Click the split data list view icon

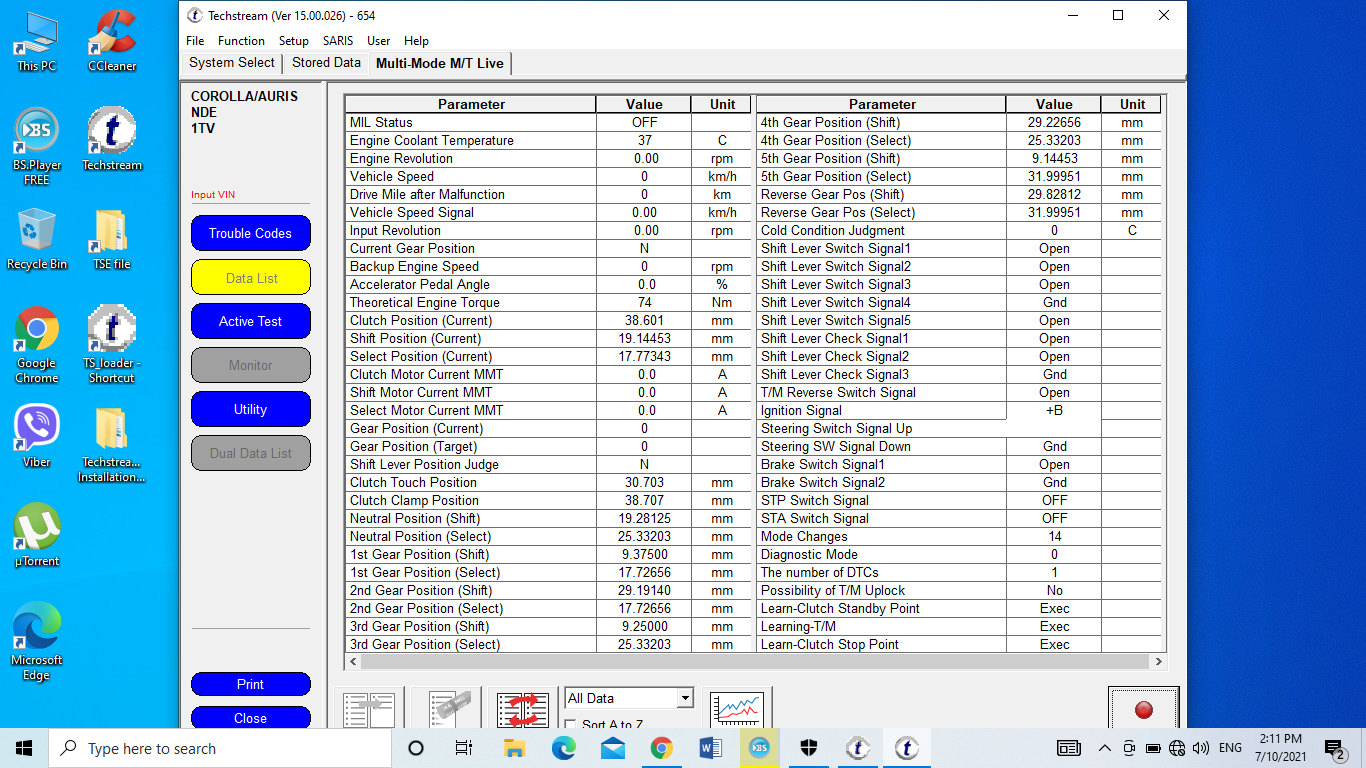click(367, 708)
